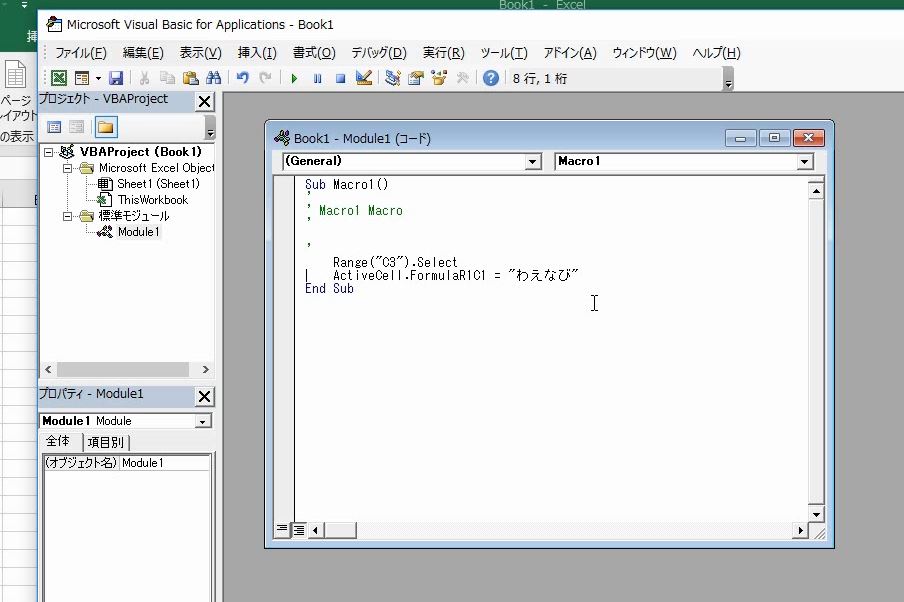Run the macro with the green play icon
904x602 pixels.
click(x=294, y=78)
